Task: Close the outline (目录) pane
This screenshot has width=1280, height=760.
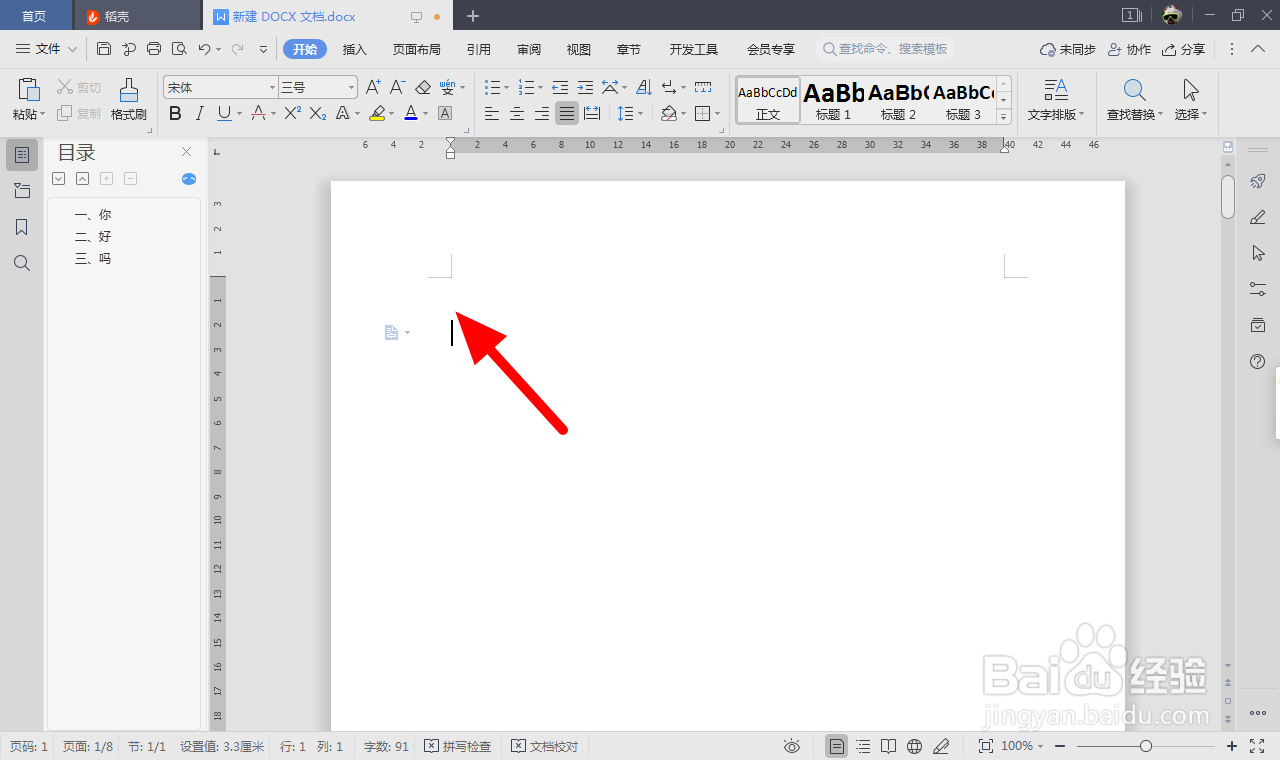Action: 186,152
